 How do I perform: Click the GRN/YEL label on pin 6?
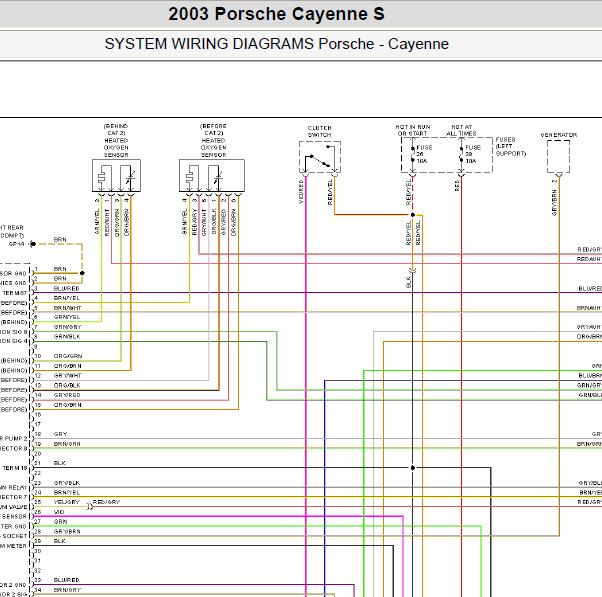[67, 317]
